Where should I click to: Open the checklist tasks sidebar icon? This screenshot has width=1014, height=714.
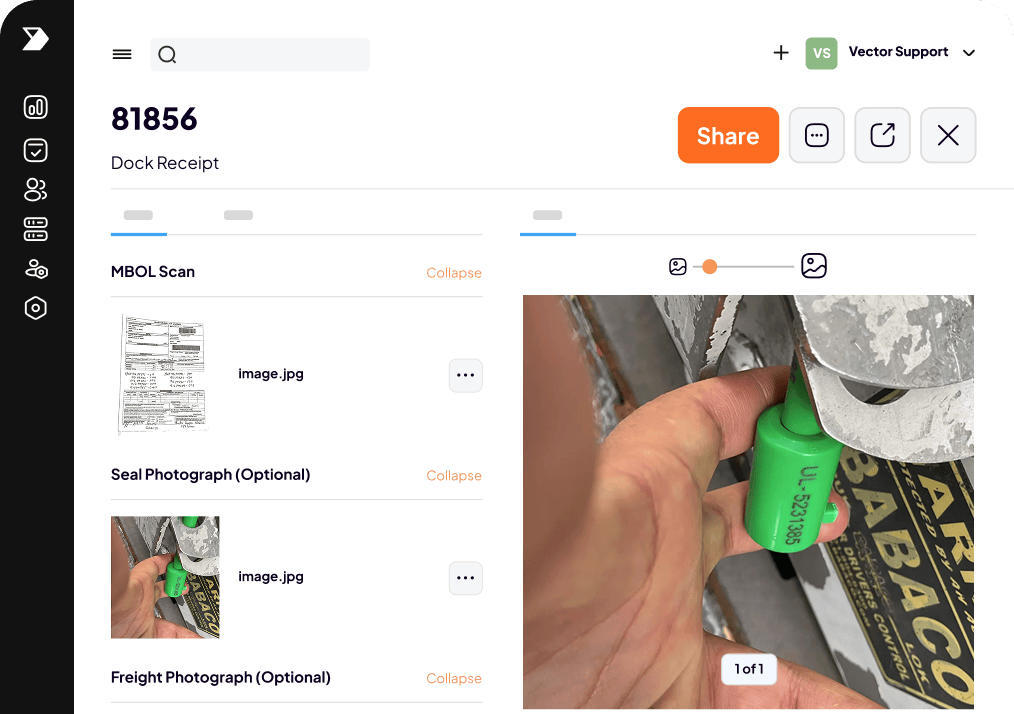(x=36, y=150)
